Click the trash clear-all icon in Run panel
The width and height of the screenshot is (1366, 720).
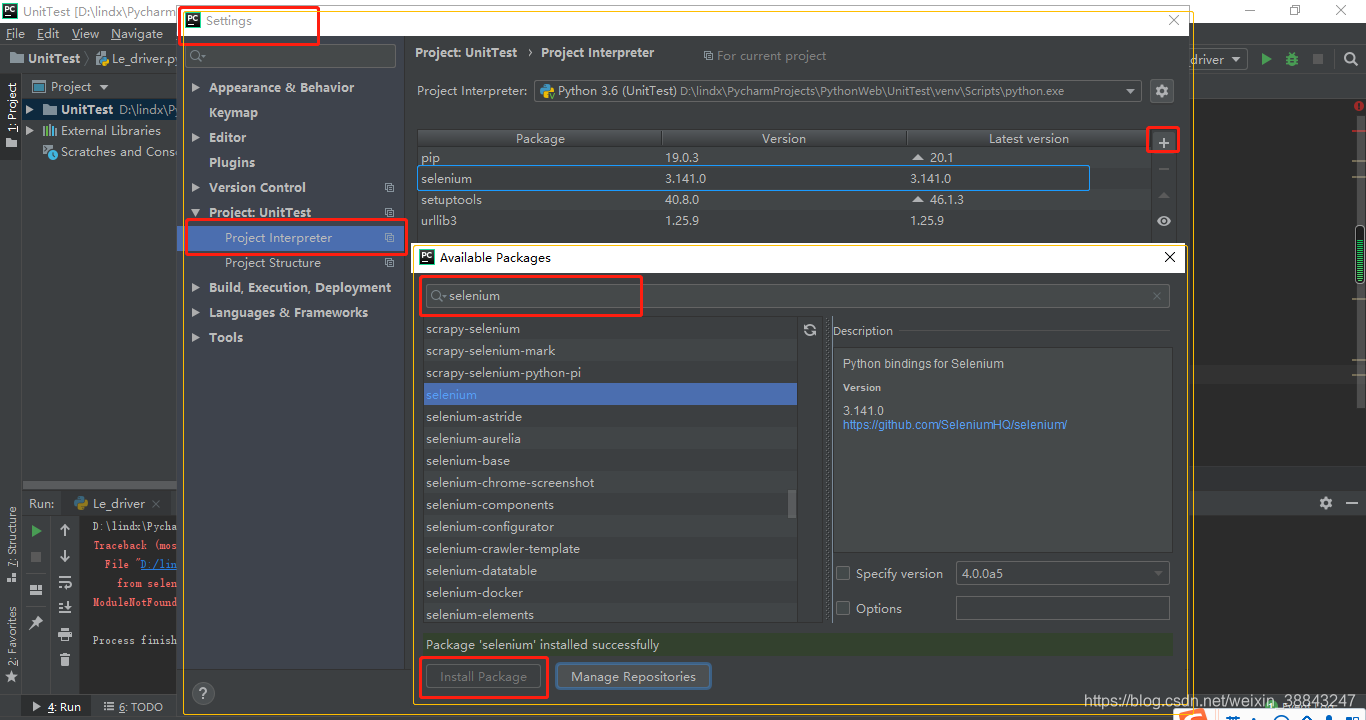[65, 659]
